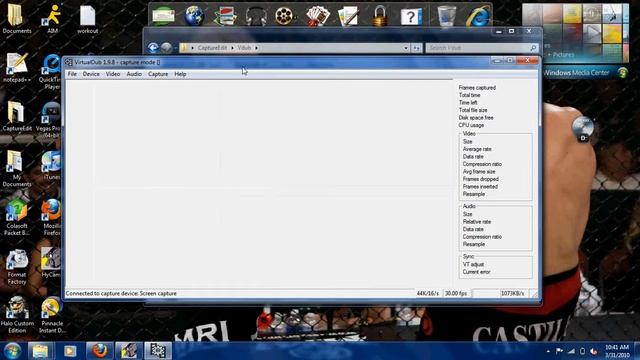Viewport: 640px width, 360px height.
Task: Click the CaptureEdit breadcrumb in the Explorer address bar
Action: coord(212,48)
